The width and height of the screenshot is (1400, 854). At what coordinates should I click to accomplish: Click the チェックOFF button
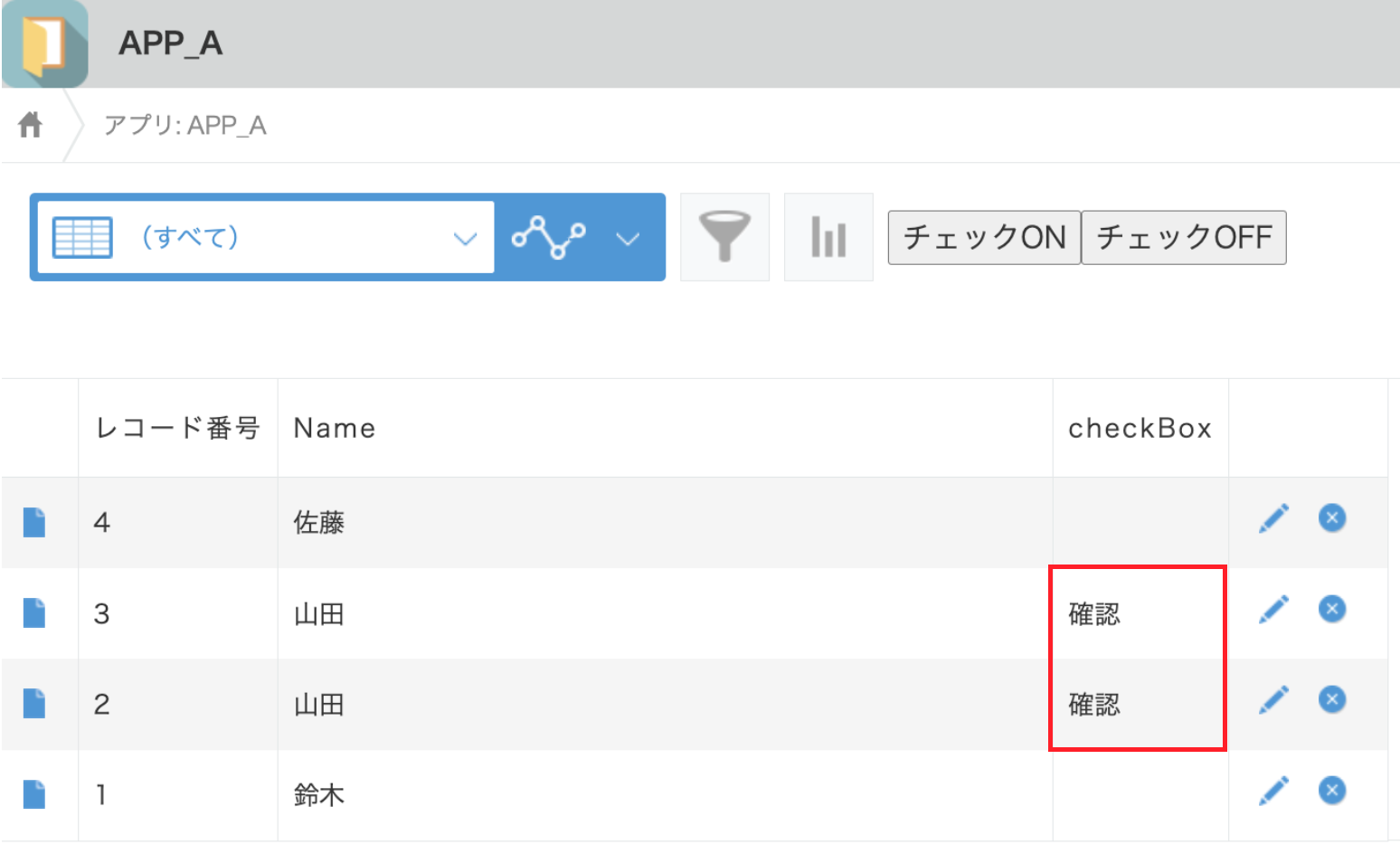tap(1184, 237)
